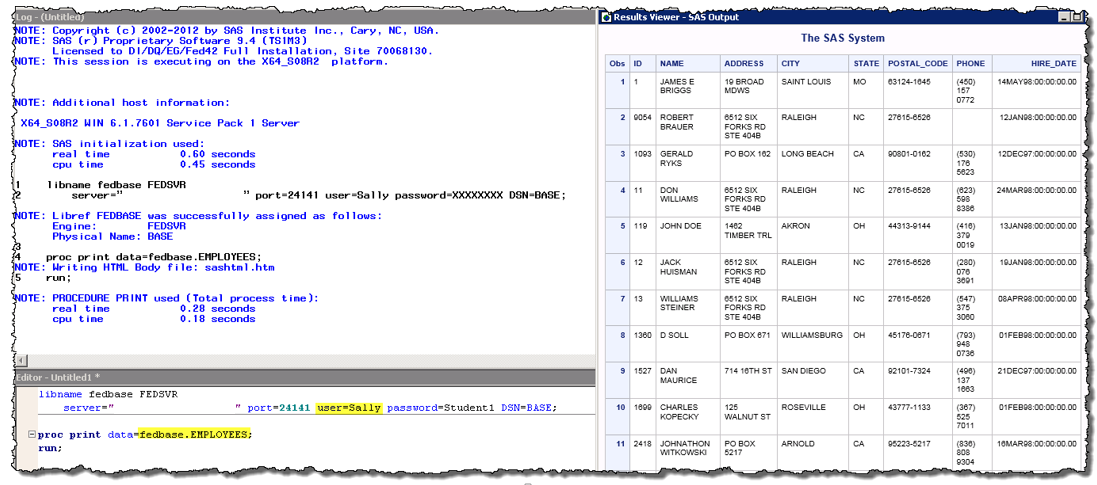Viewport: 1097px width, 485px height.
Task: Click the STATE column header
Action: (866, 63)
